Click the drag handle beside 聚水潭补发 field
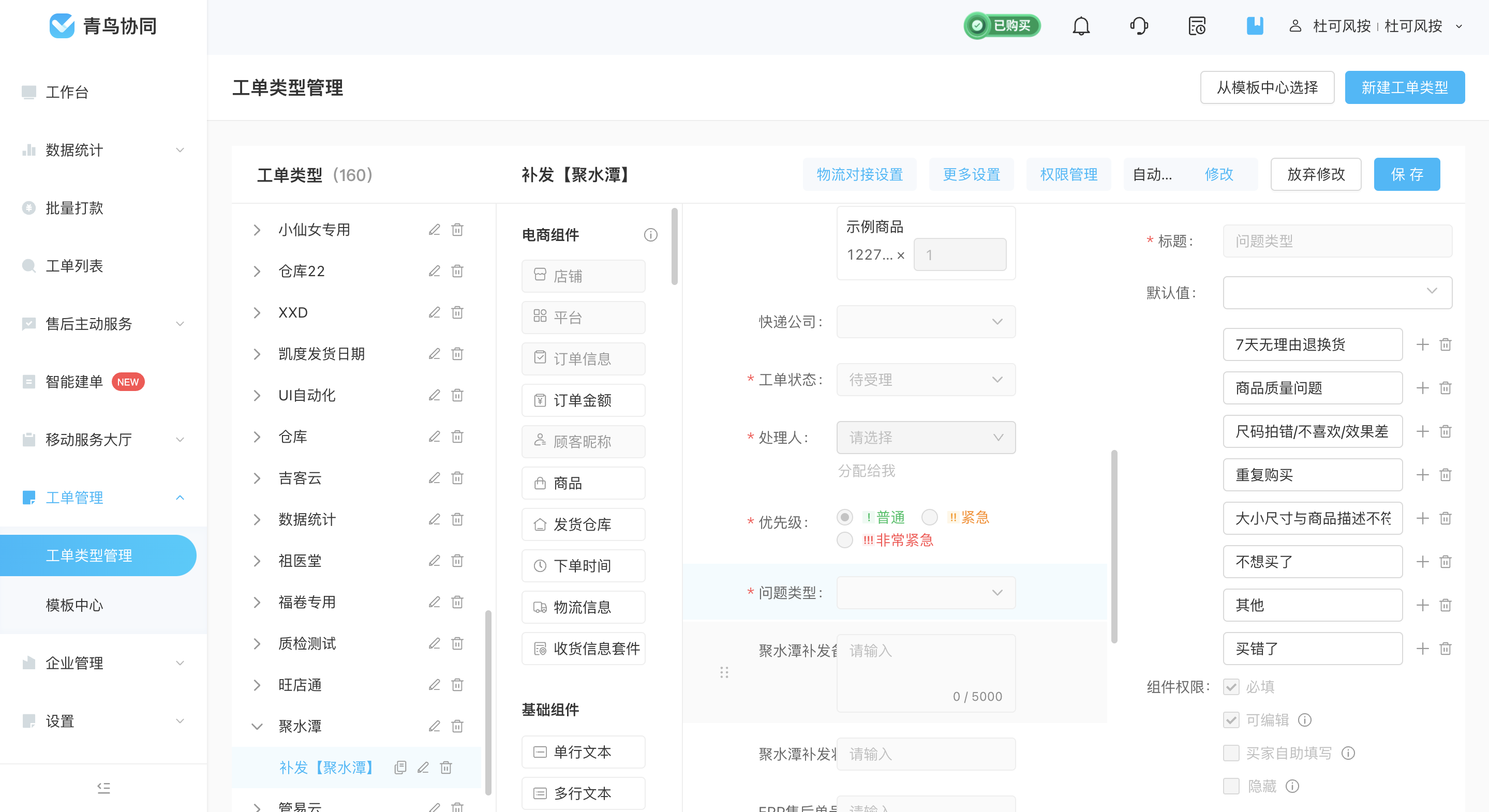Viewport: 1489px width, 812px height. pos(724,672)
